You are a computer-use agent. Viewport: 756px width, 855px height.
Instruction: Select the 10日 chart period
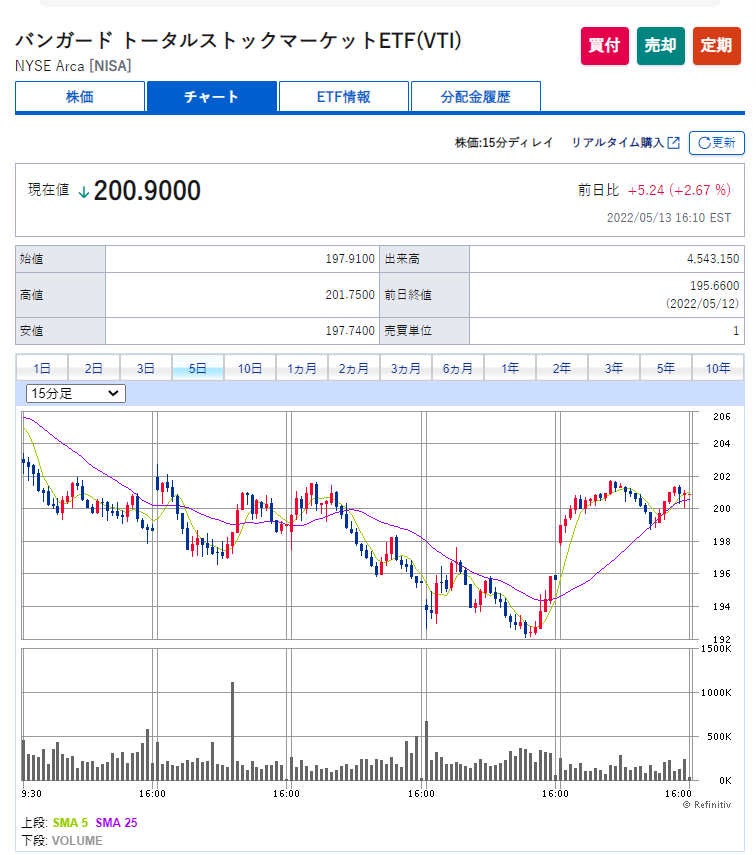click(x=250, y=368)
